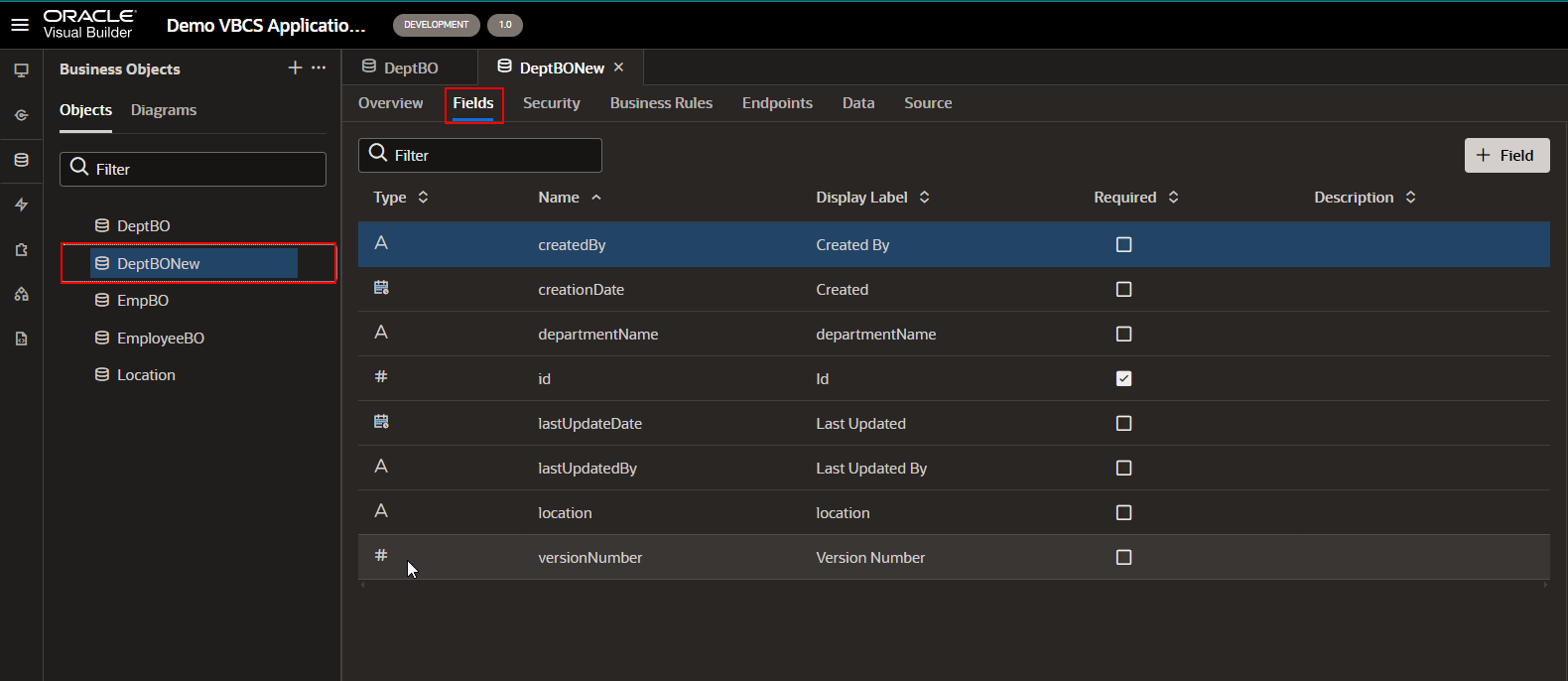Click the plus icon to add business object
Screen dimensions: 1568x681
point(295,68)
